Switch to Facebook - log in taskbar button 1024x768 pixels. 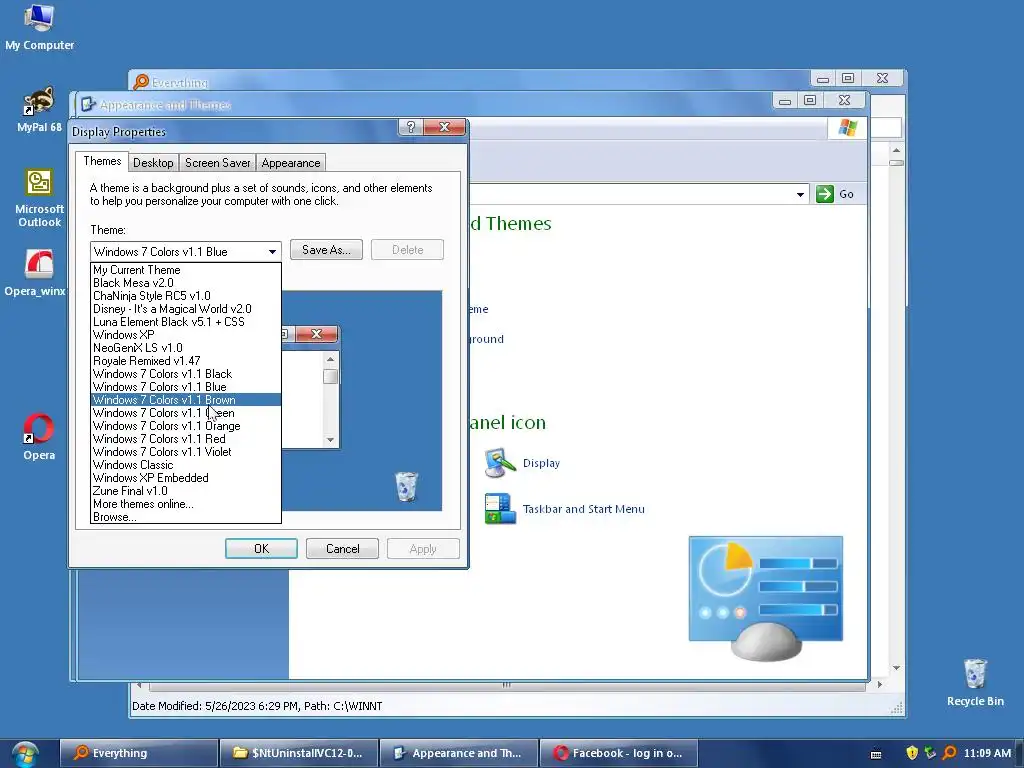pos(618,753)
